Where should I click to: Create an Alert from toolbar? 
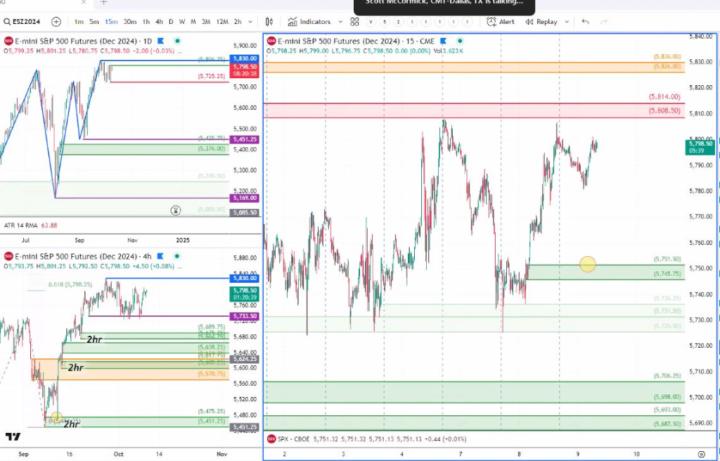(503, 21)
